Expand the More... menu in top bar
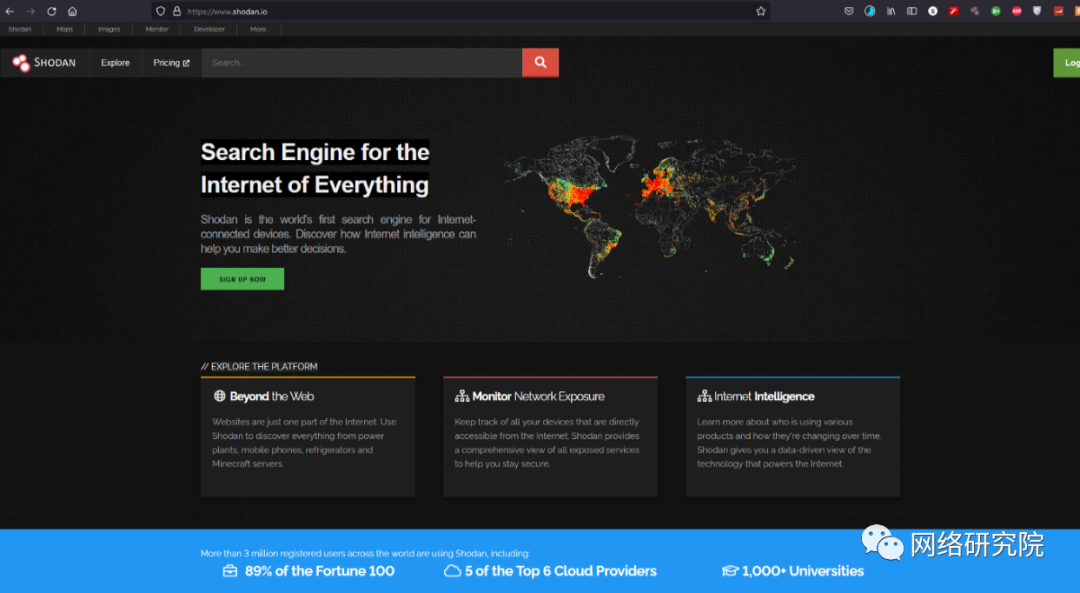This screenshot has width=1080, height=593. click(259, 29)
